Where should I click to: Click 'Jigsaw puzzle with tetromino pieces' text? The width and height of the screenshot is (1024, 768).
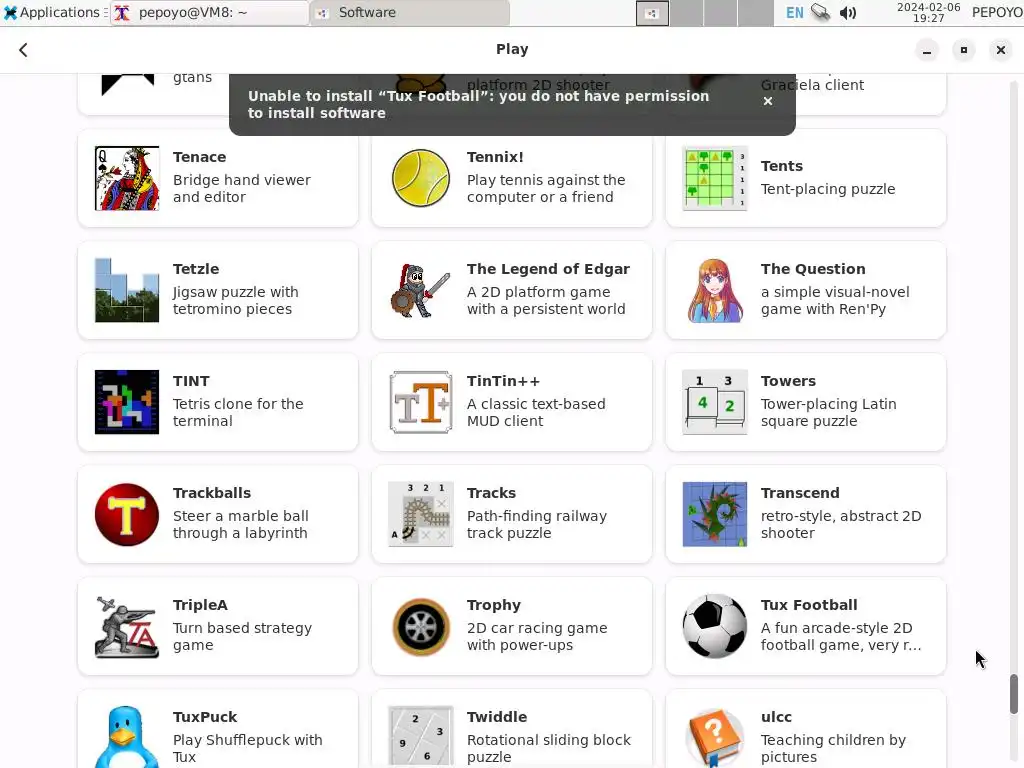[x=235, y=300]
